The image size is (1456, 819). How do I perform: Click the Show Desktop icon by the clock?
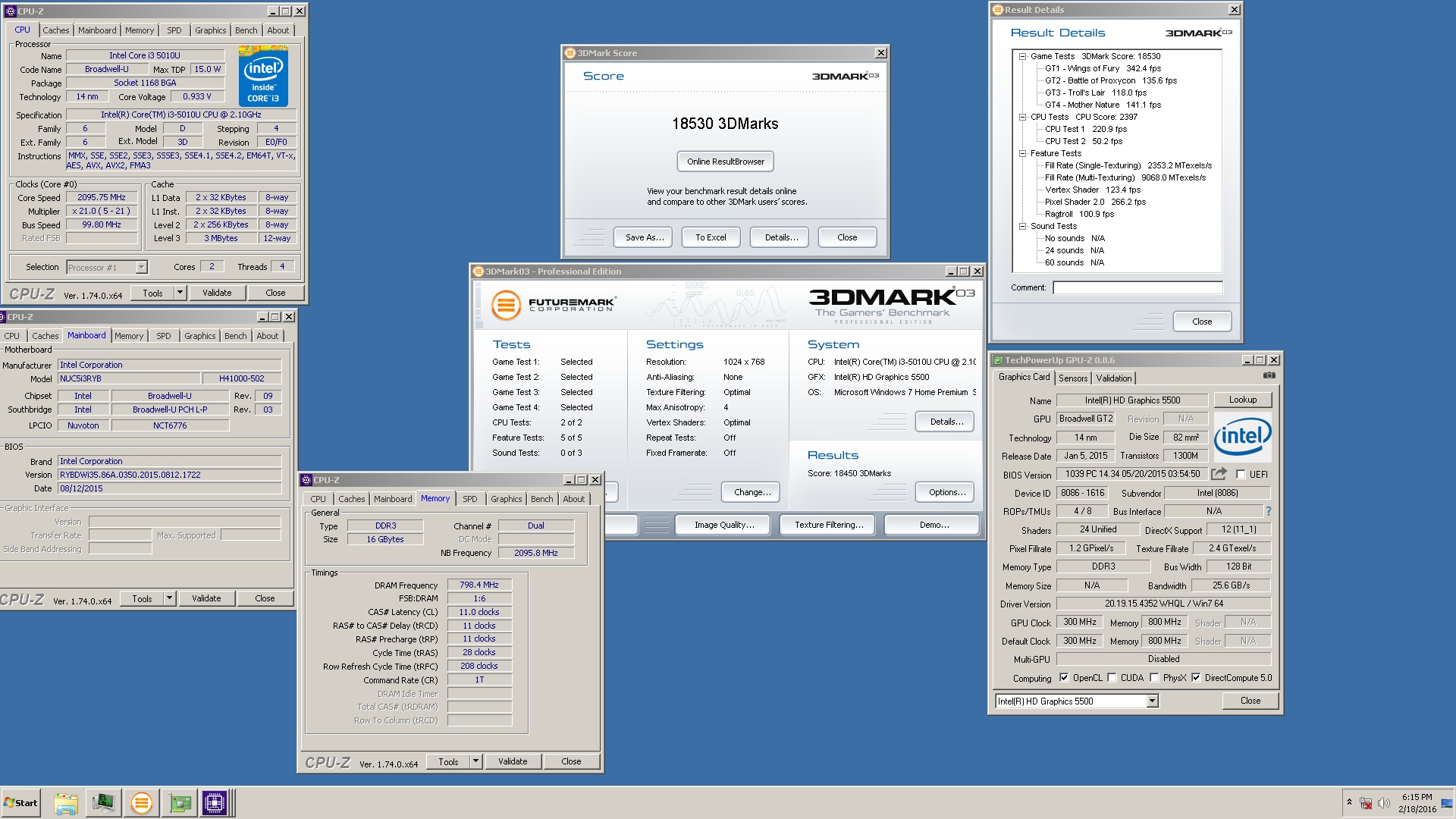[1447, 803]
